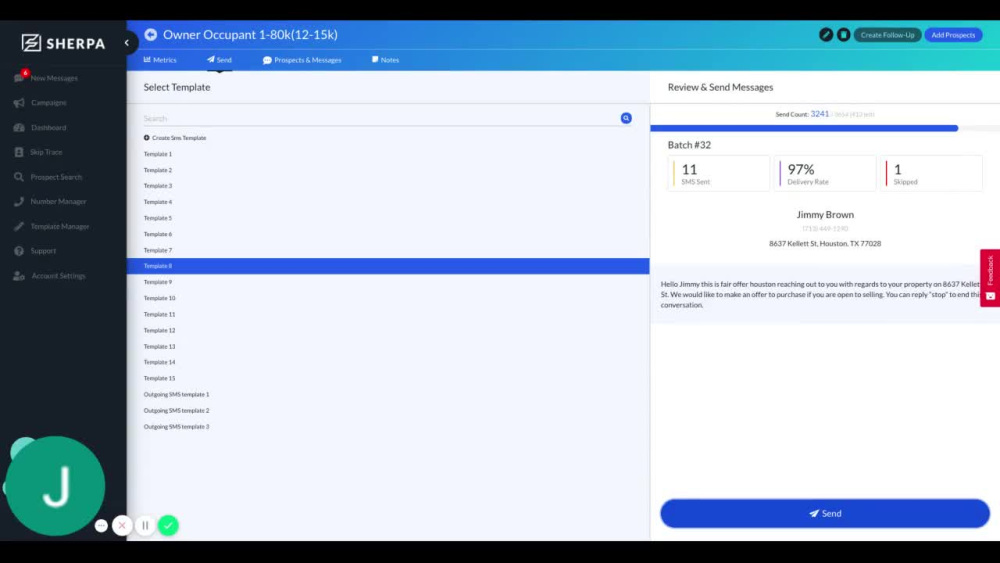Click the Support question icon
Viewport: 1000px width, 563px height.
point(19,251)
